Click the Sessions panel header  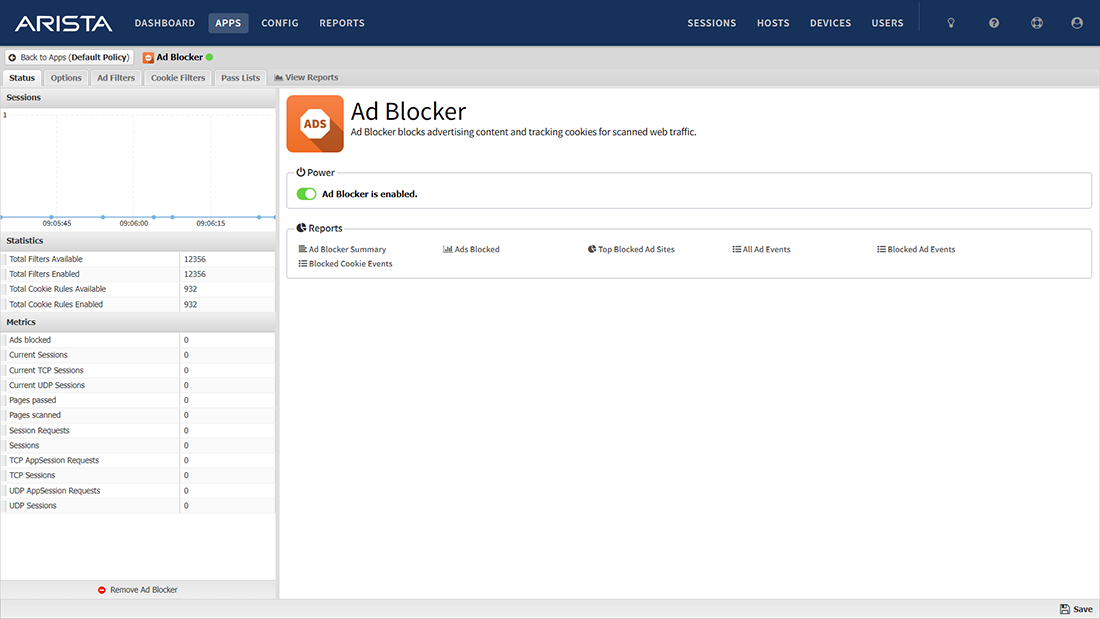(138, 98)
